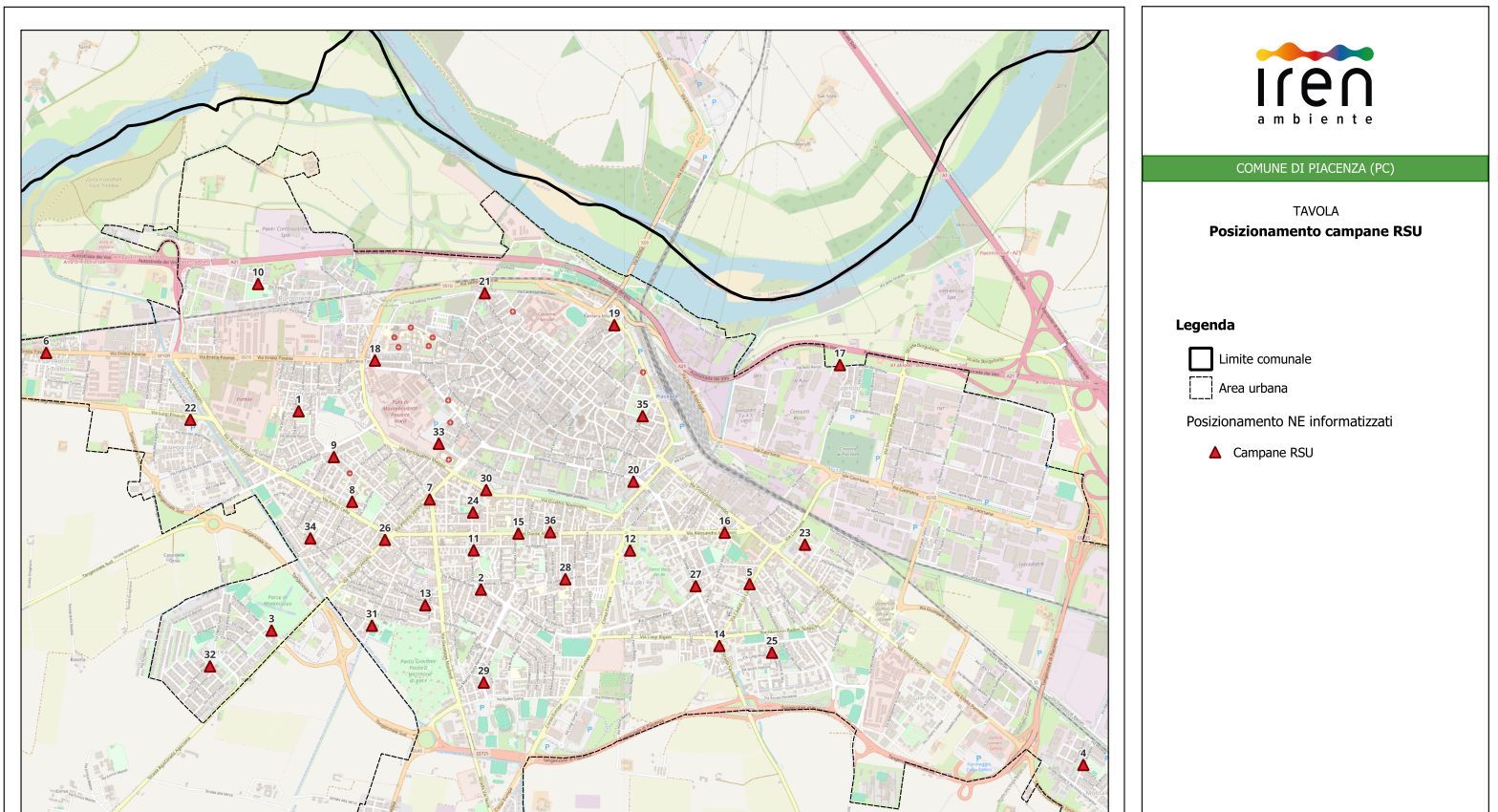Click the red triangle marker numbered 10

point(257,285)
